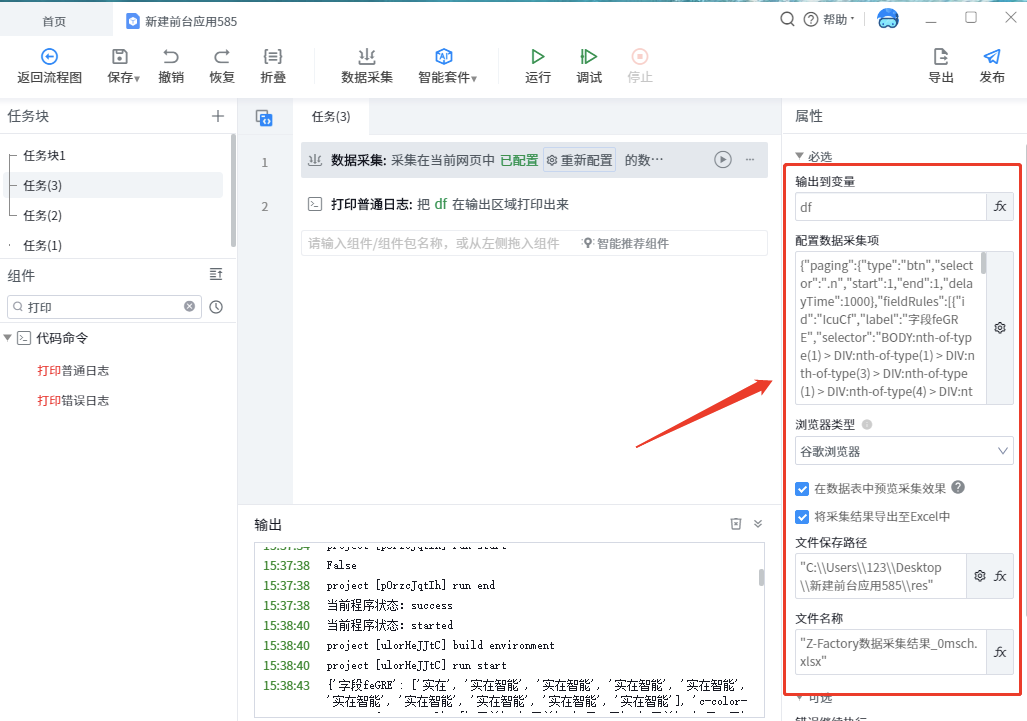Clear the output log with the trash icon
Viewport: 1027px width, 721px height.
(736, 524)
